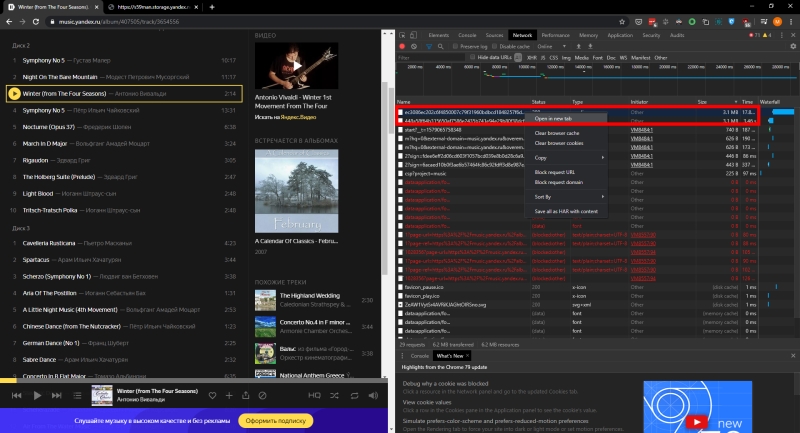Go back in browser history
Viewport: 800px width, 433px height.
[x=9, y=22]
